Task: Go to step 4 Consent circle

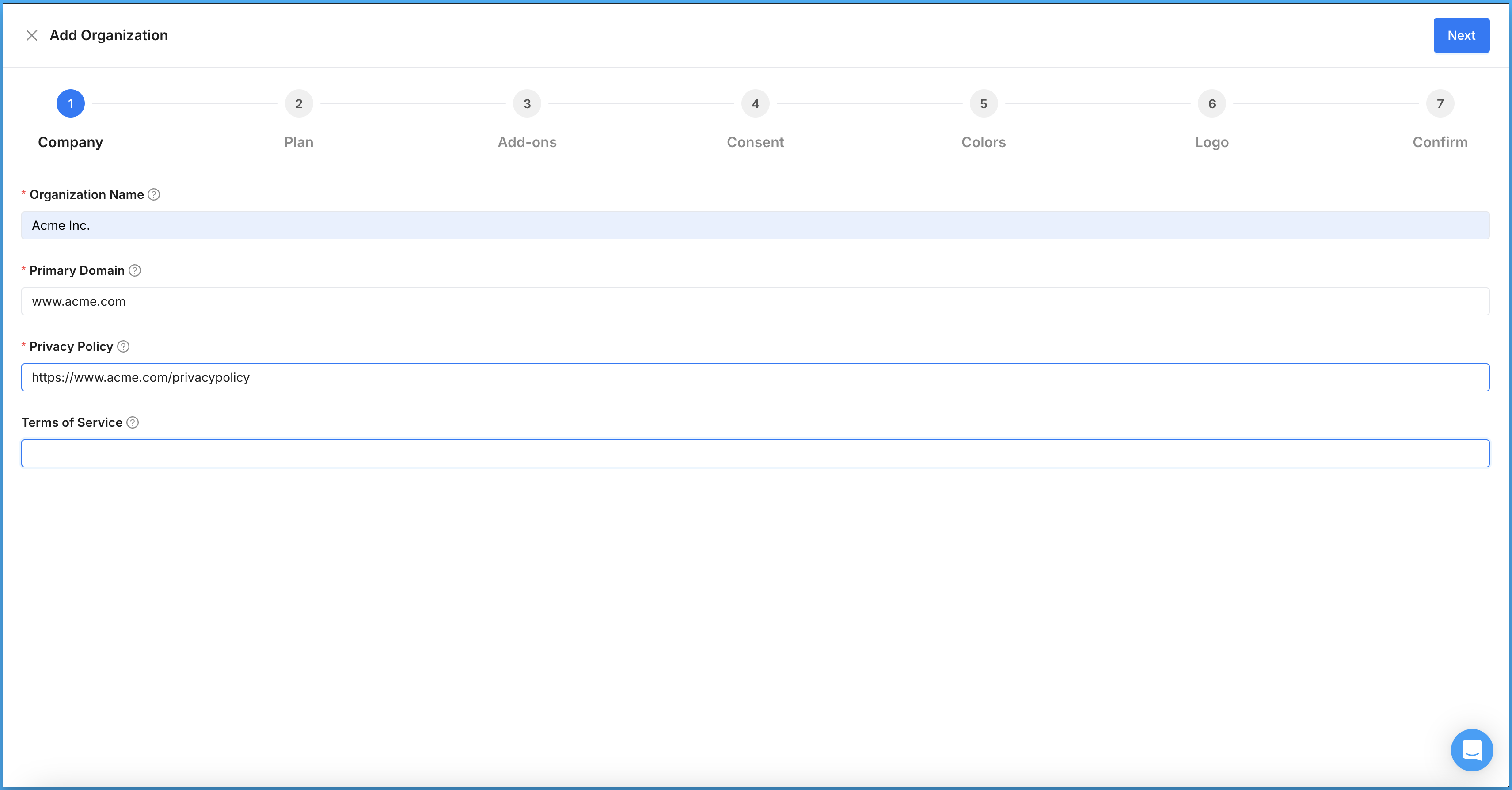Action: click(x=756, y=103)
